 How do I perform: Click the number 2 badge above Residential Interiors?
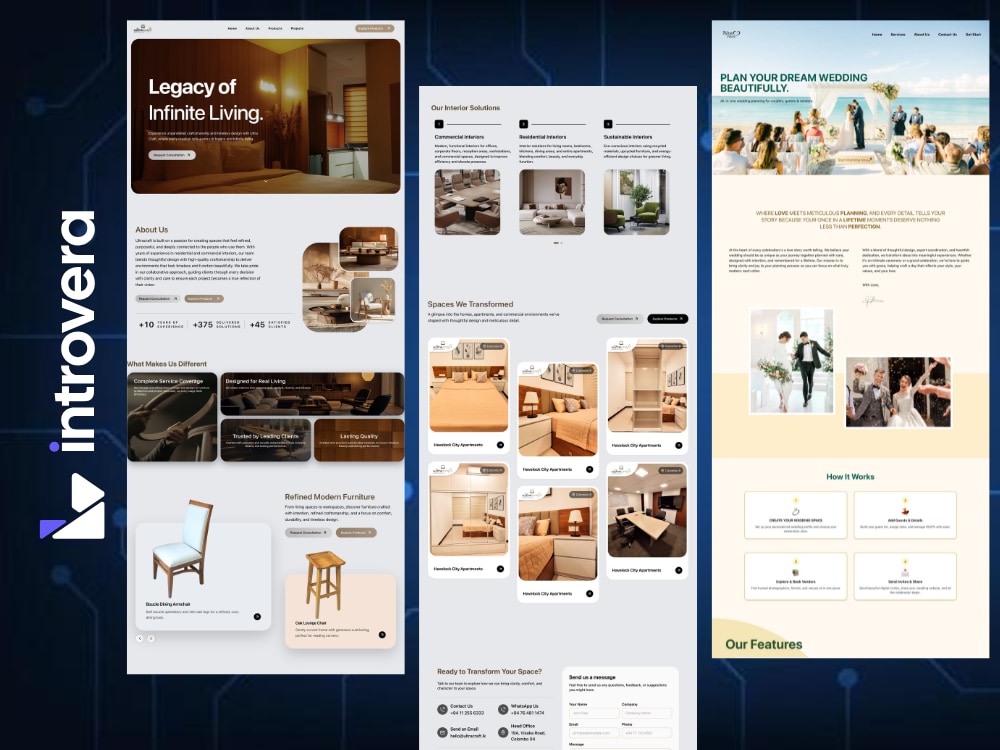point(523,124)
